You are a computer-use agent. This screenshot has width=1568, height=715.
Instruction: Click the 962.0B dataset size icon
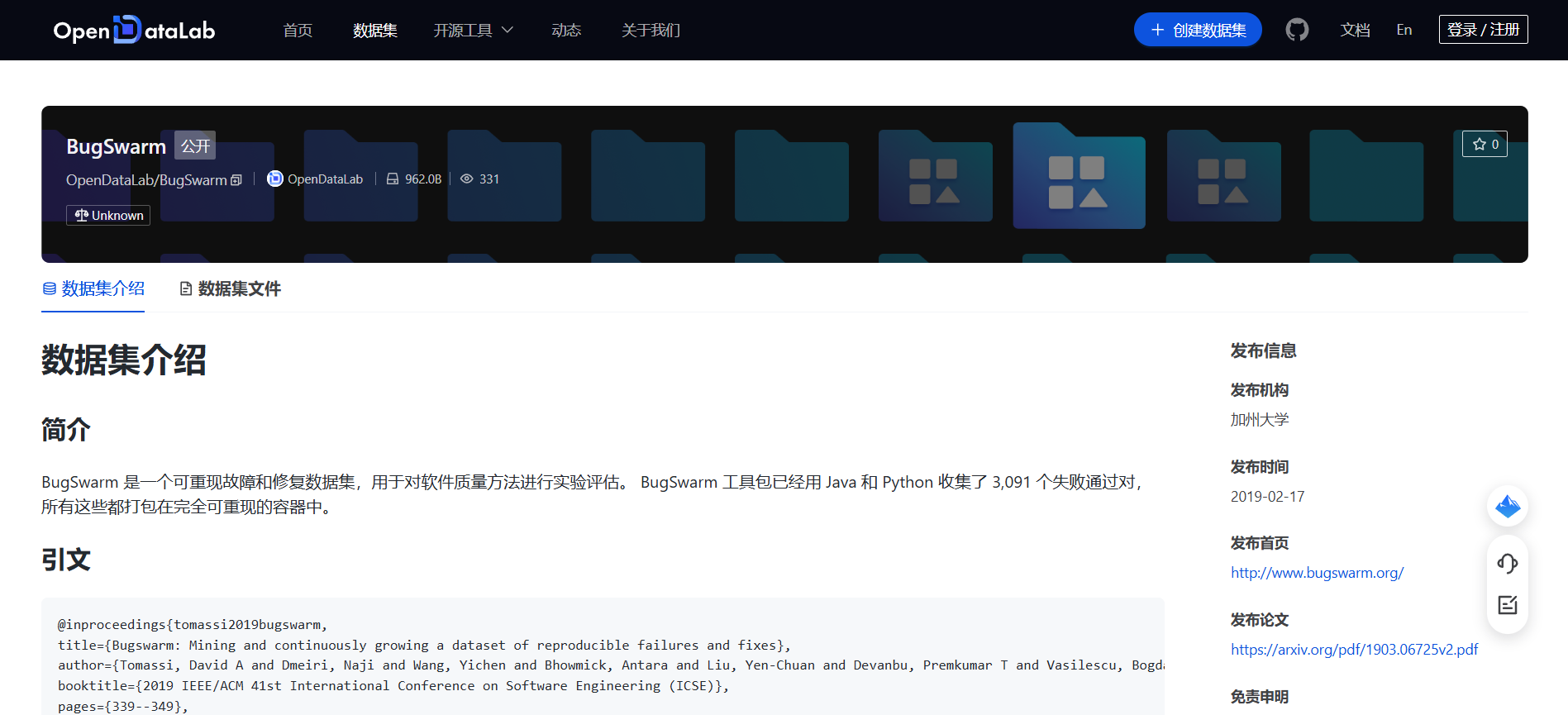pyautogui.click(x=393, y=179)
